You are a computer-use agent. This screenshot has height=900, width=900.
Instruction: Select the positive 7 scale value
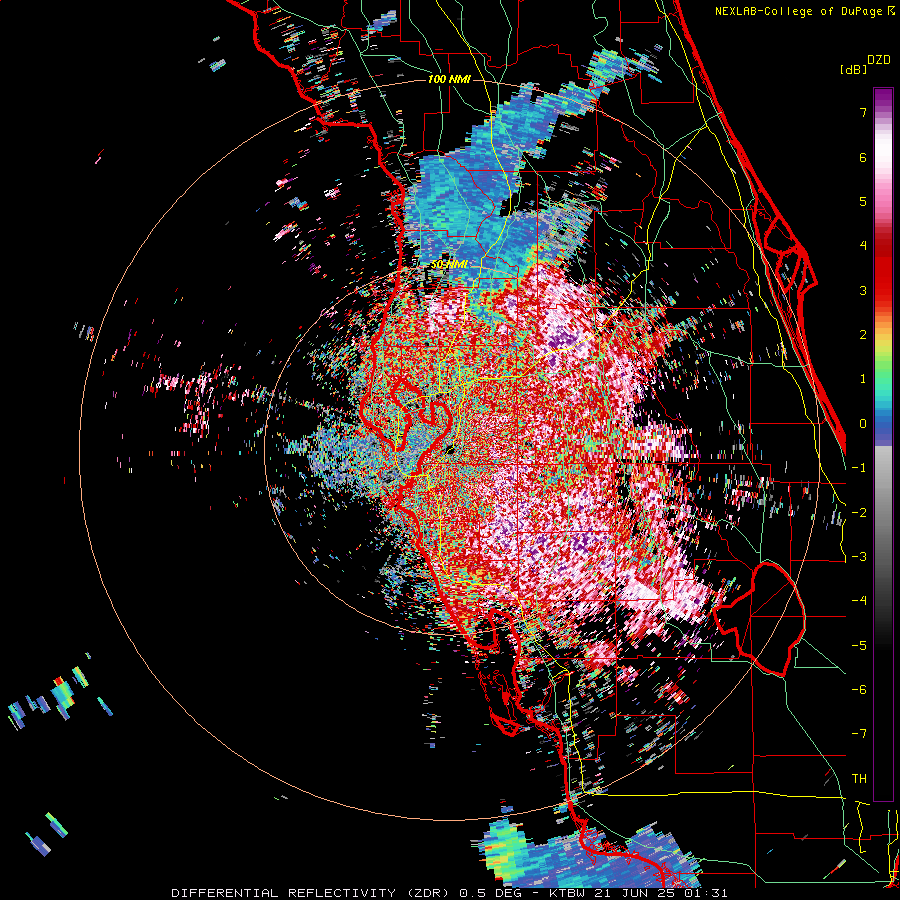pyautogui.click(x=863, y=112)
